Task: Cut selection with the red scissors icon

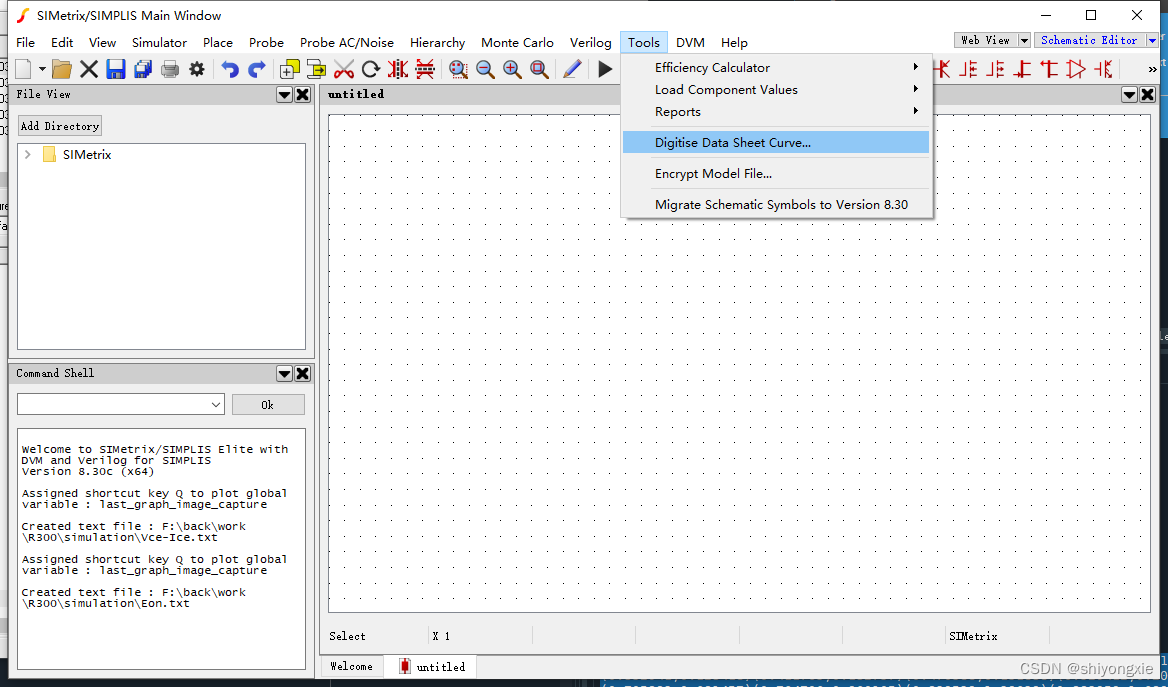Action: pos(343,69)
